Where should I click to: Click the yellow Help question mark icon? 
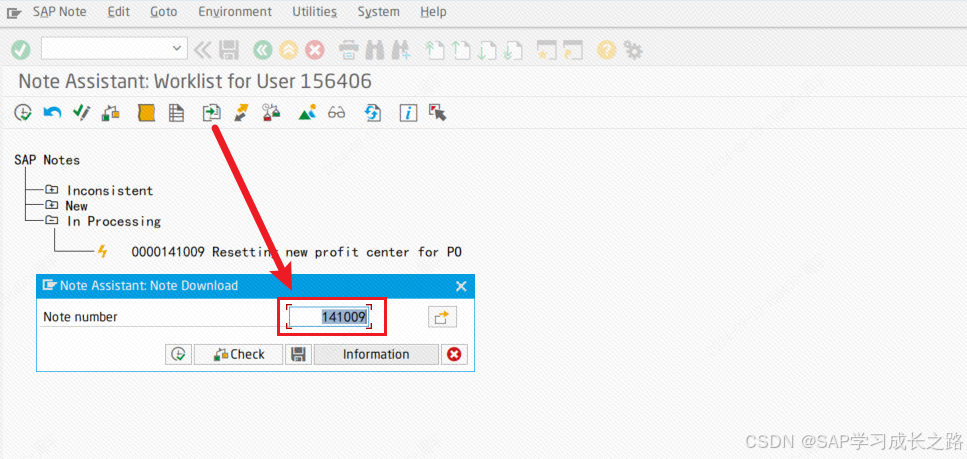pyautogui.click(x=607, y=49)
